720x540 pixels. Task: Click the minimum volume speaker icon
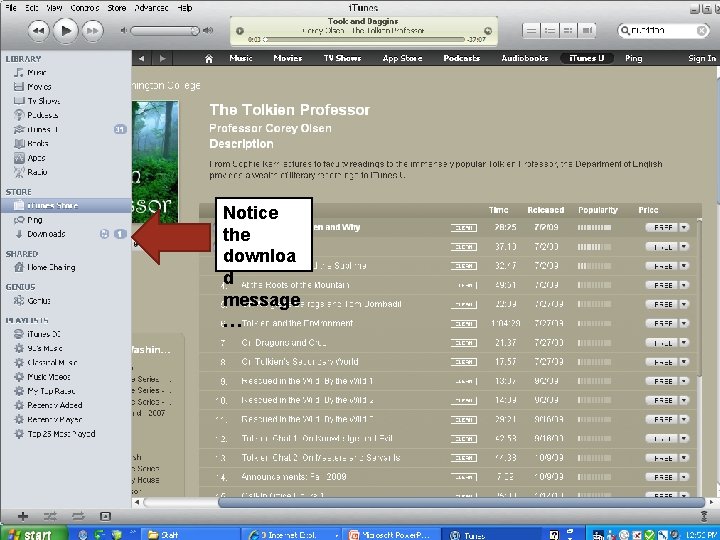click(124, 30)
